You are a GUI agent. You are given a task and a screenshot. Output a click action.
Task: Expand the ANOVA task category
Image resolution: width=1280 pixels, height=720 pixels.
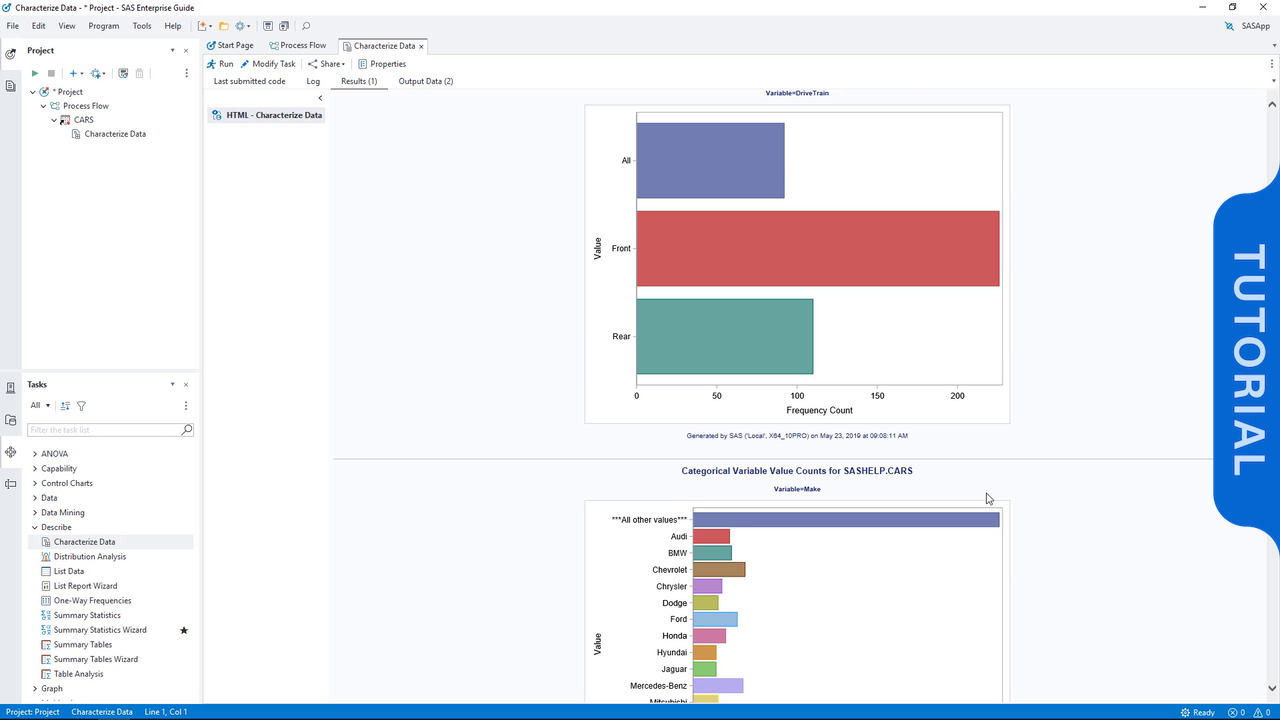tap(35, 454)
